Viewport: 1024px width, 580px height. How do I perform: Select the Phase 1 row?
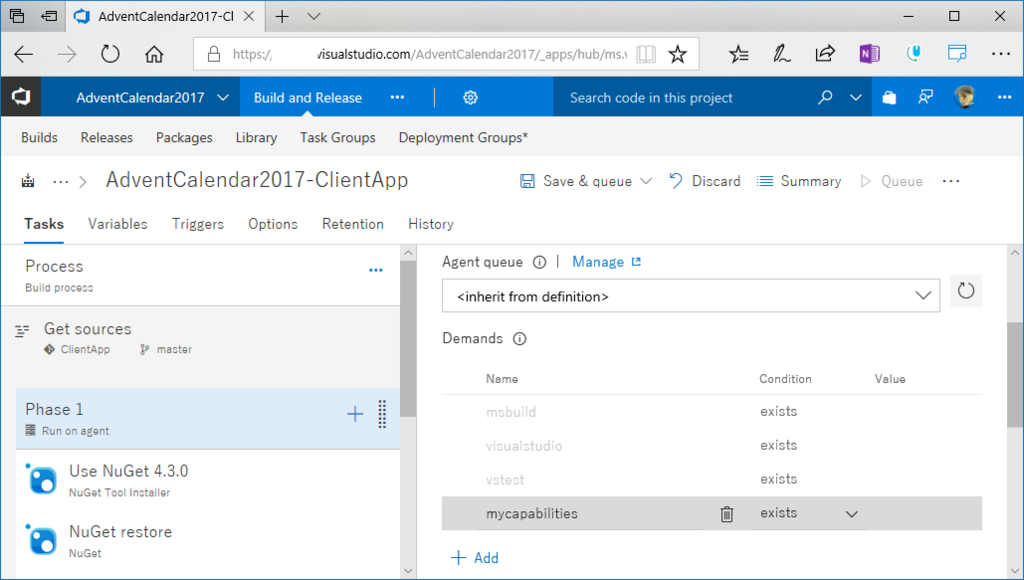(208, 419)
